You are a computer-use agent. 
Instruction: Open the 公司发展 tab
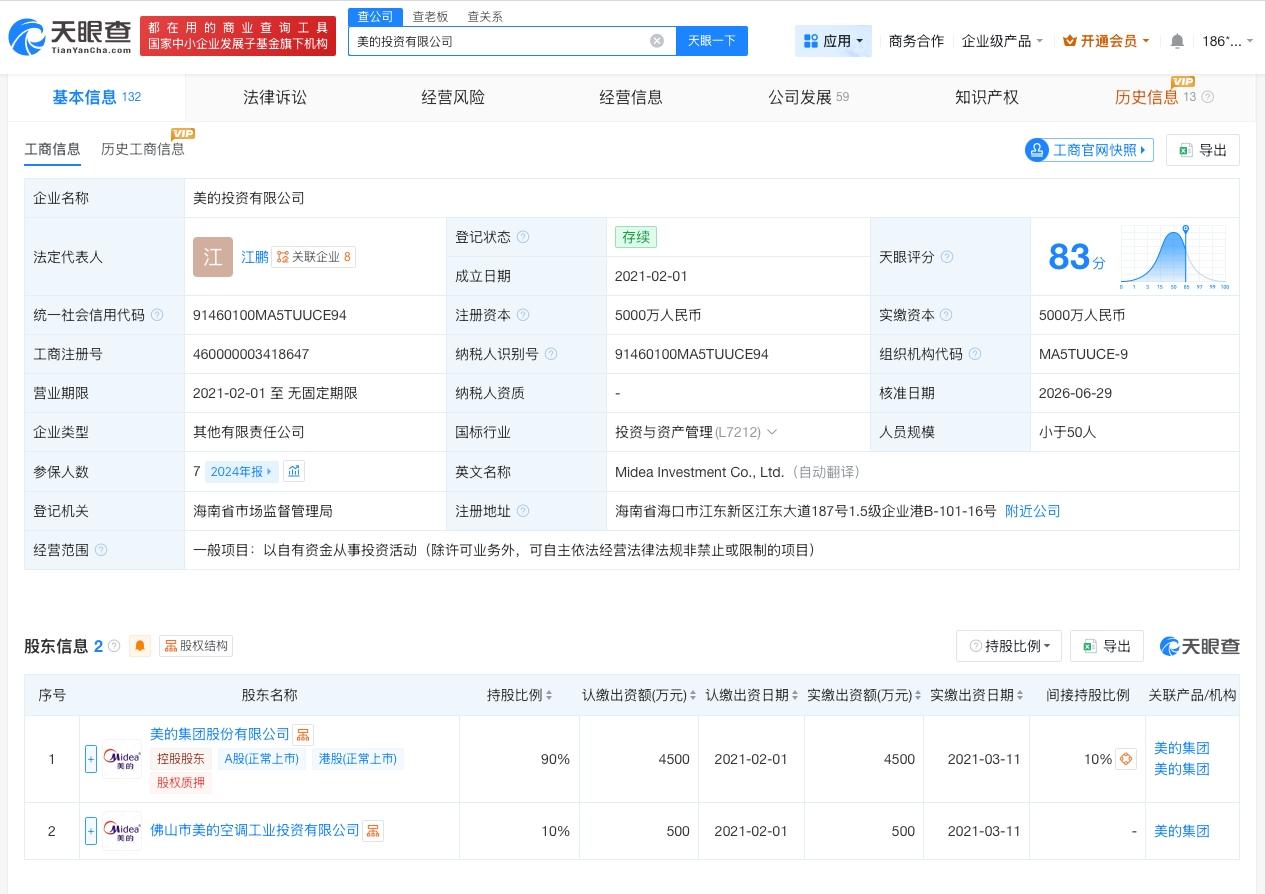(x=808, y=97)
